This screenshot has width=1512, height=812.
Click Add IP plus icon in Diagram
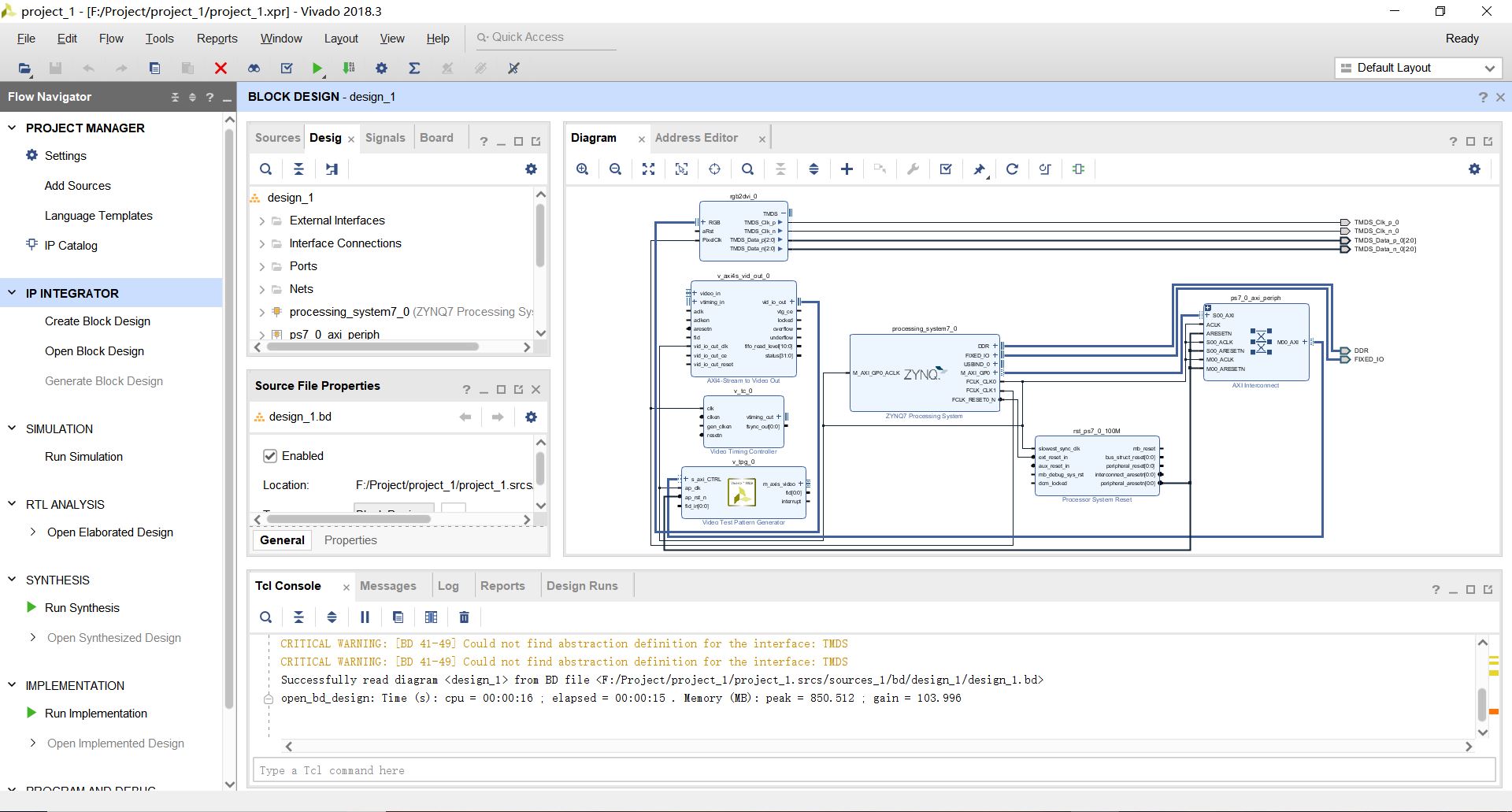point(847,169)
